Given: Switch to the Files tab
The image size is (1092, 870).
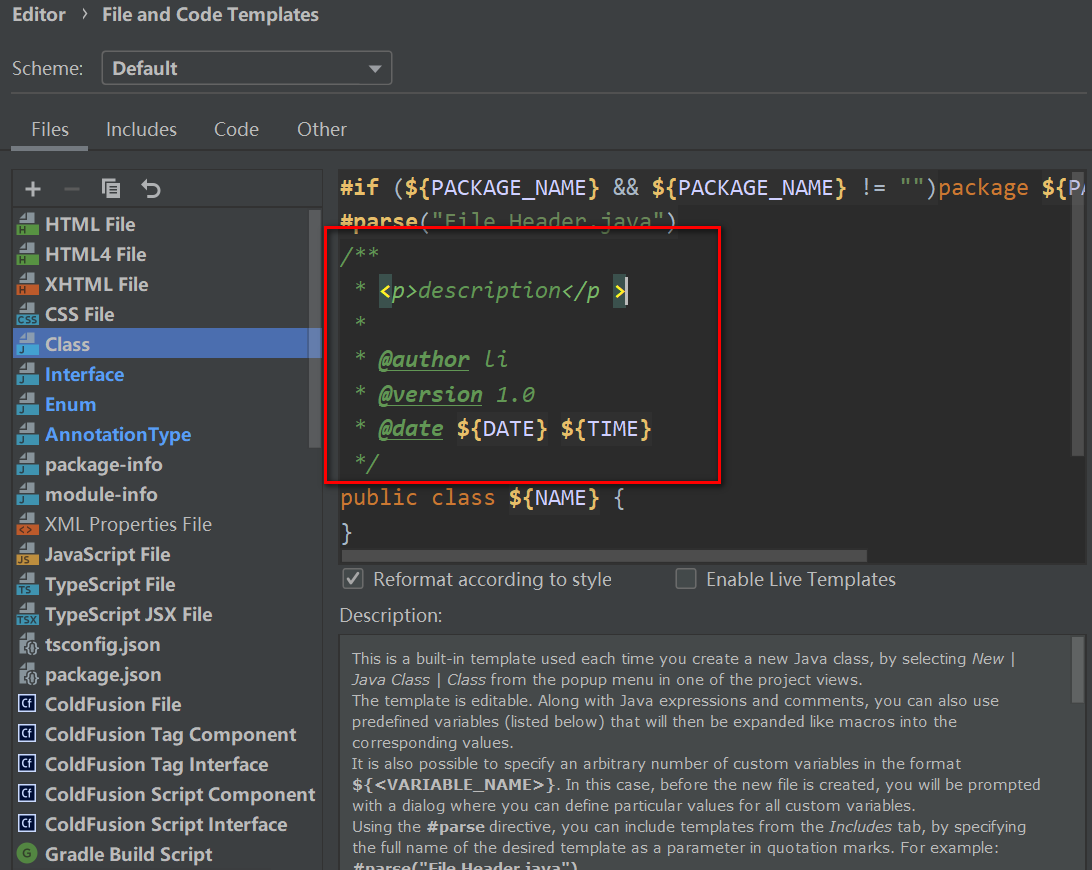Looking at the screenshot, I should (49, 130).
